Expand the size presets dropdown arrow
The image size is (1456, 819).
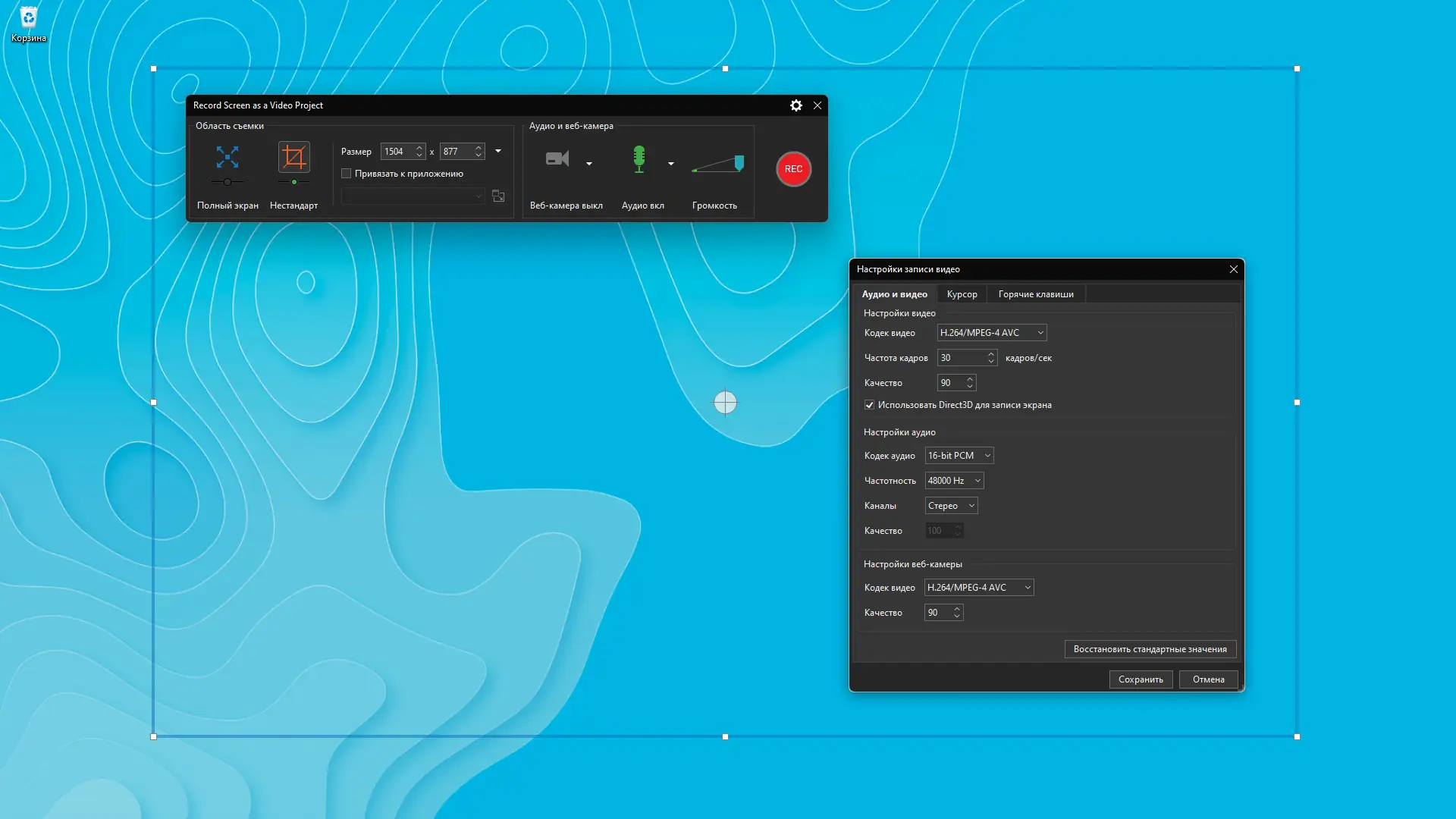click(498, 151)
